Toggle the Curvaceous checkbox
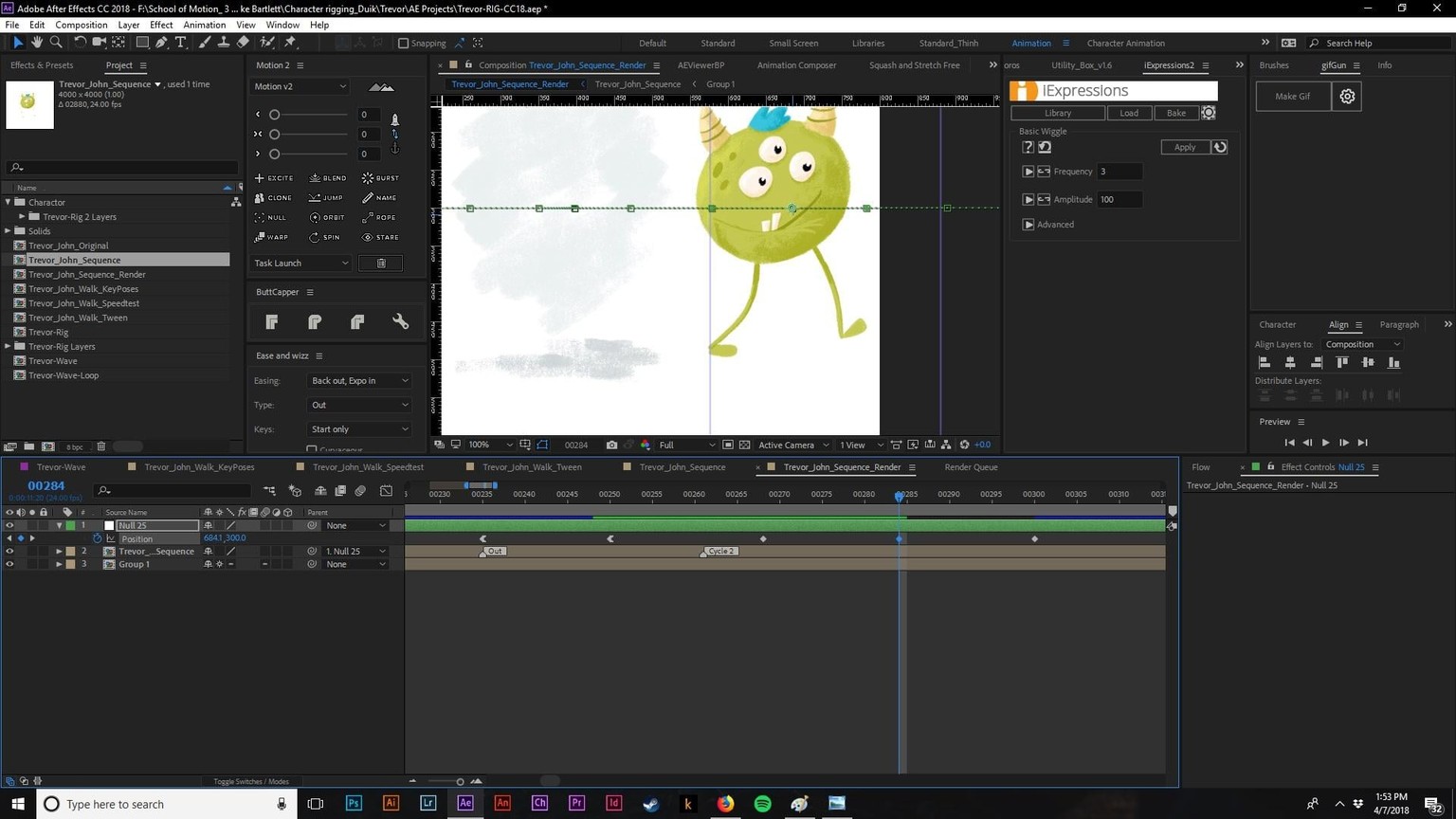 pyautogui.click(x=312, y=449)
